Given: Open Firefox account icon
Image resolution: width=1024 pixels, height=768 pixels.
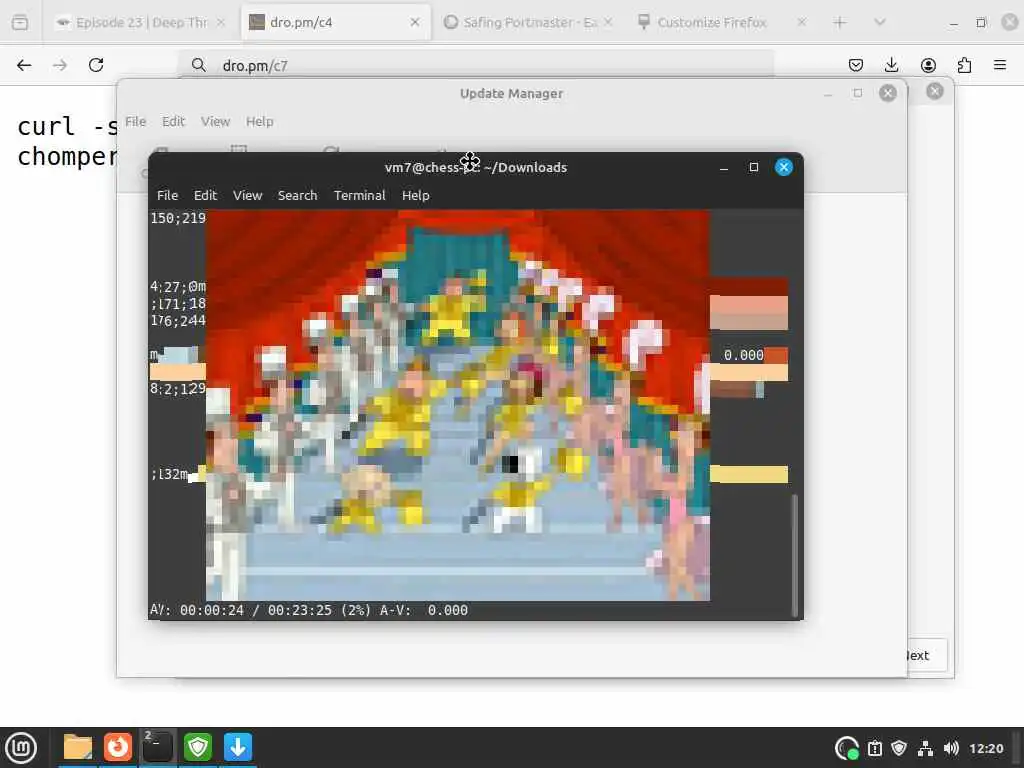Looking at the screenshot, I should (928, 65).
